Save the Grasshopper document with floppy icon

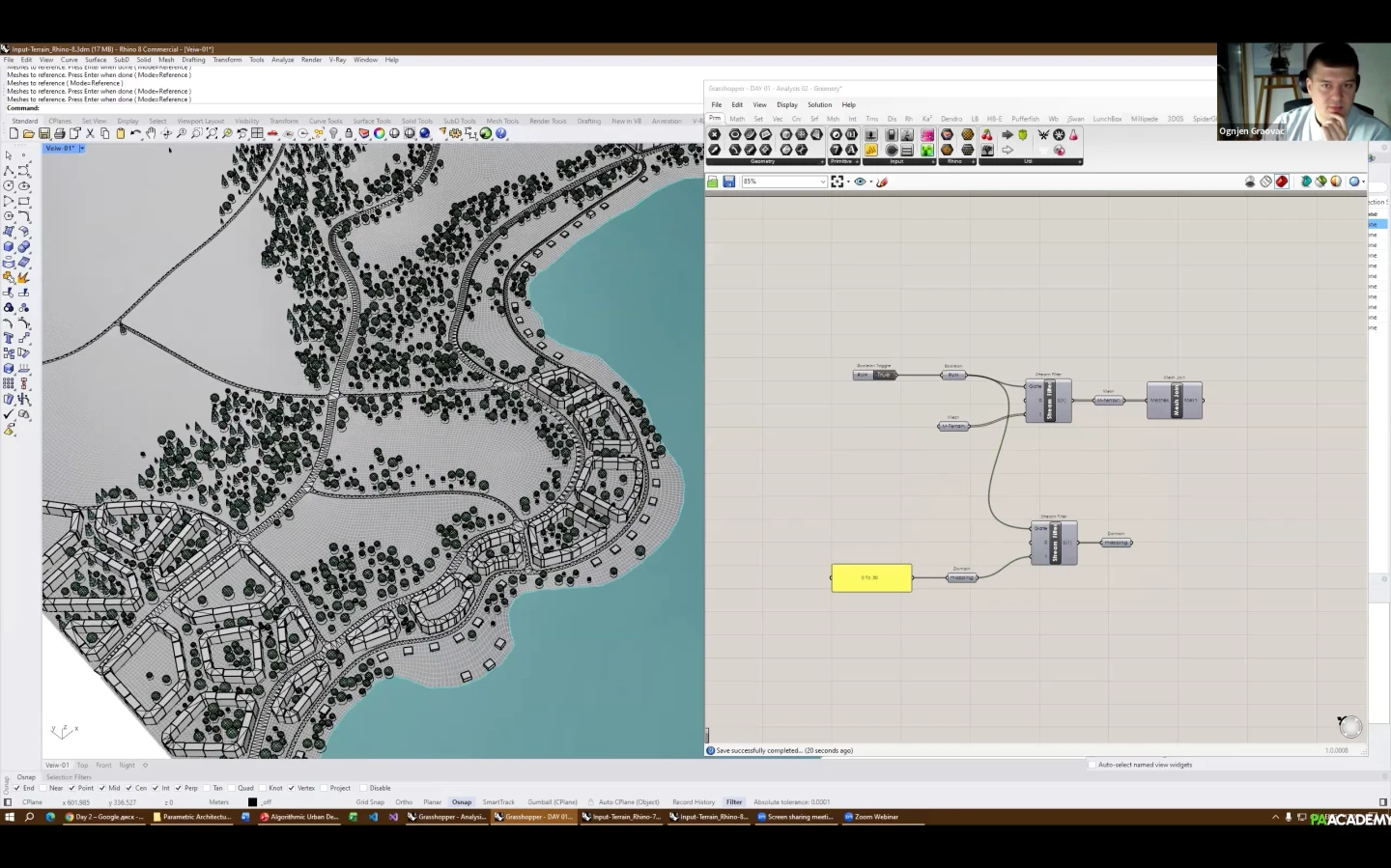[x=728, y=182]
